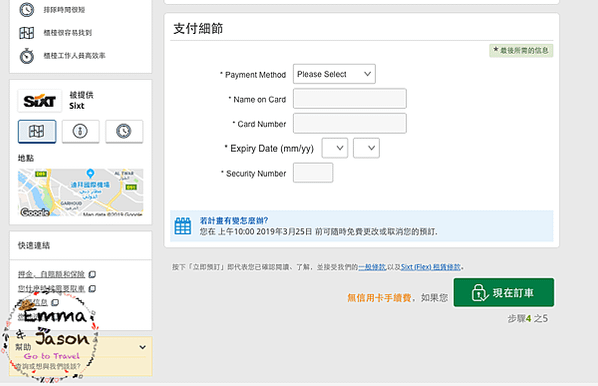Screen dimensions: 598x386
Task: Focus the Card Number field
Action: coord(350,123)
